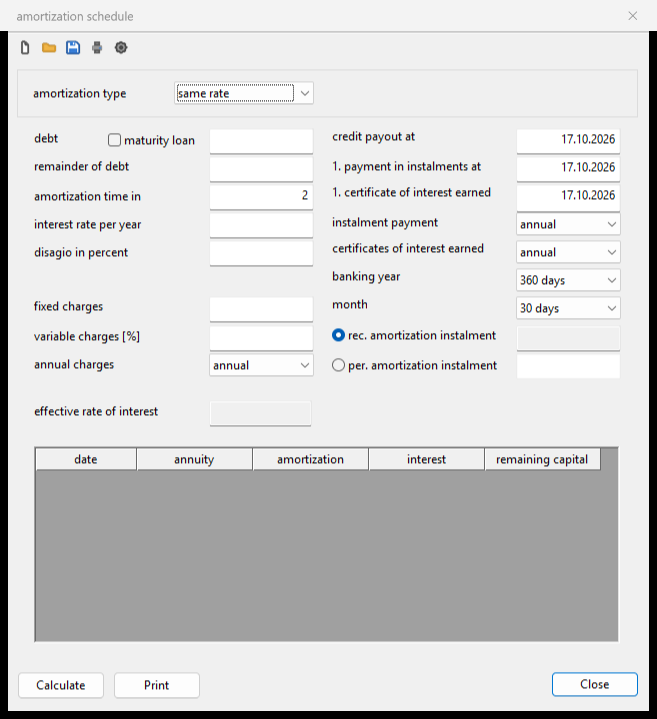Click the amortization column header
The image size is (657, 719).
[x=310, y=459]
